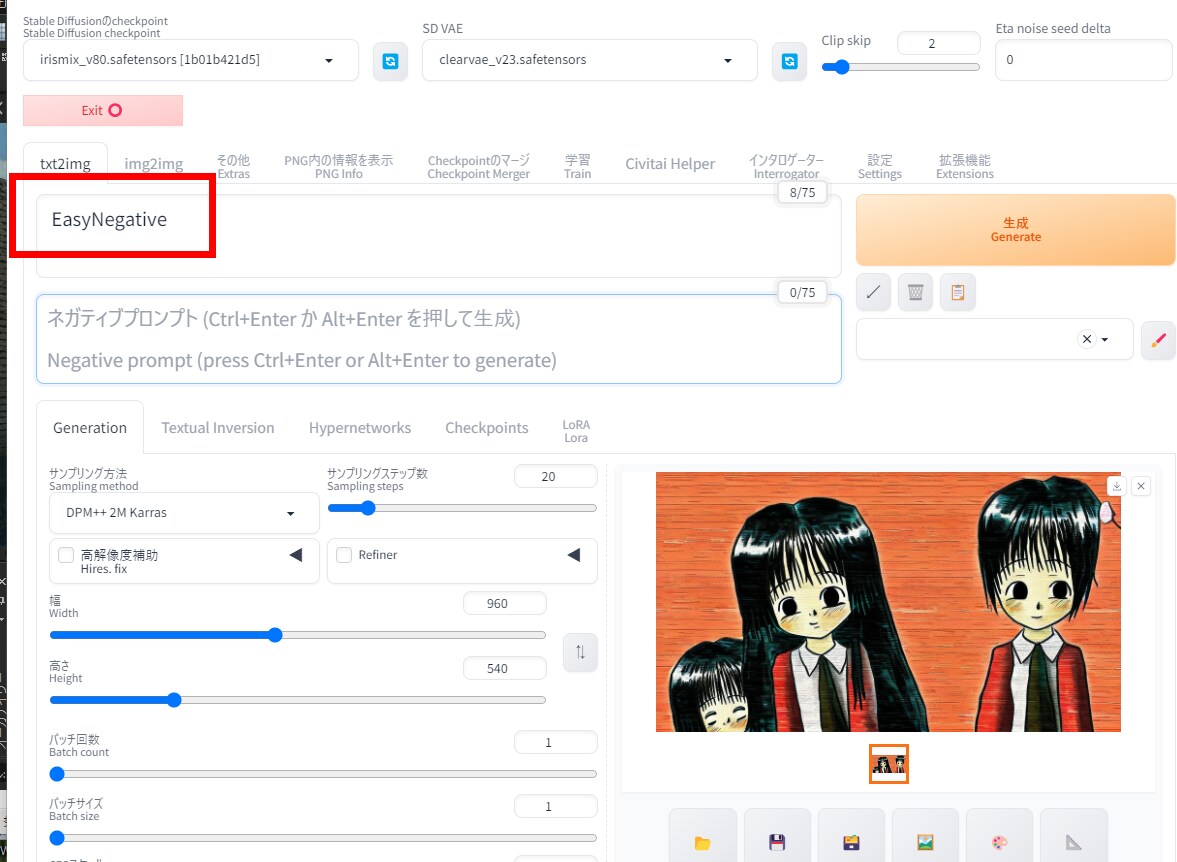The height and width of the screenshot is (862, 1177).
Task: Open the Textual Inversion tab
Action: point(217,428)
